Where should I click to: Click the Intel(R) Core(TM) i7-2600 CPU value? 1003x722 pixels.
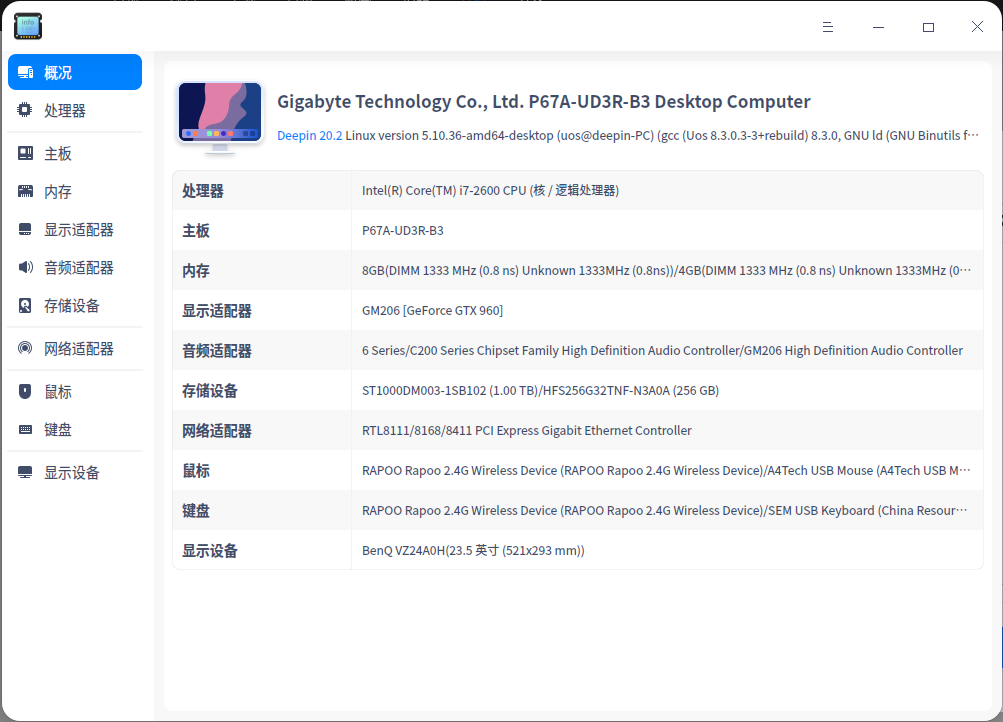click(491, 191)
